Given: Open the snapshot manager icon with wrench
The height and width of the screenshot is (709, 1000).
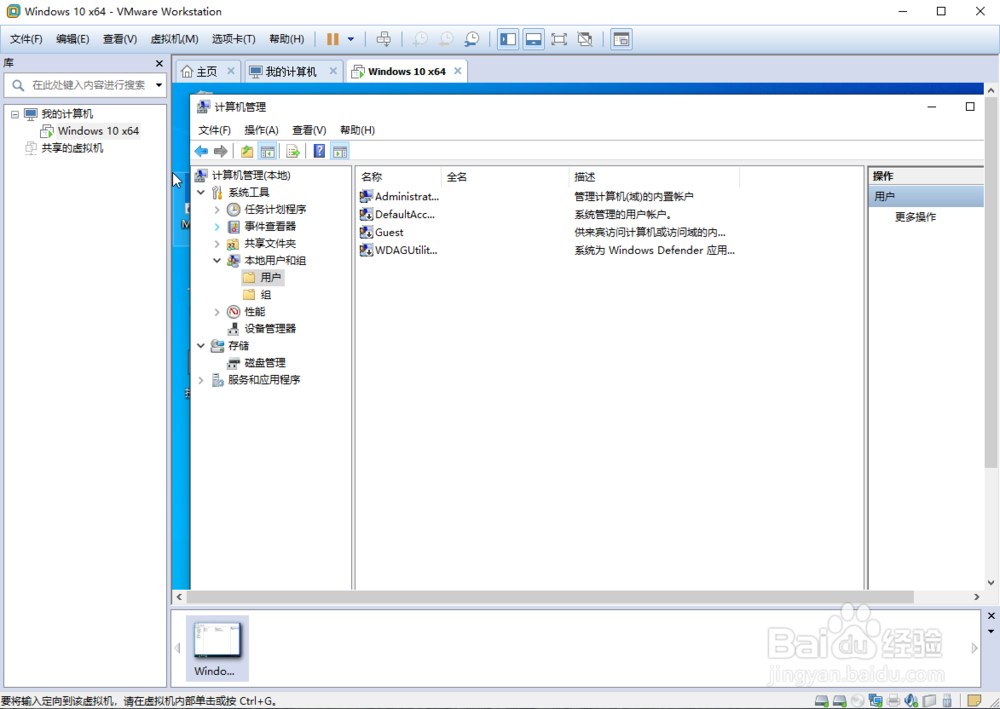Looking at the screenshot, I should pos(472,40).
